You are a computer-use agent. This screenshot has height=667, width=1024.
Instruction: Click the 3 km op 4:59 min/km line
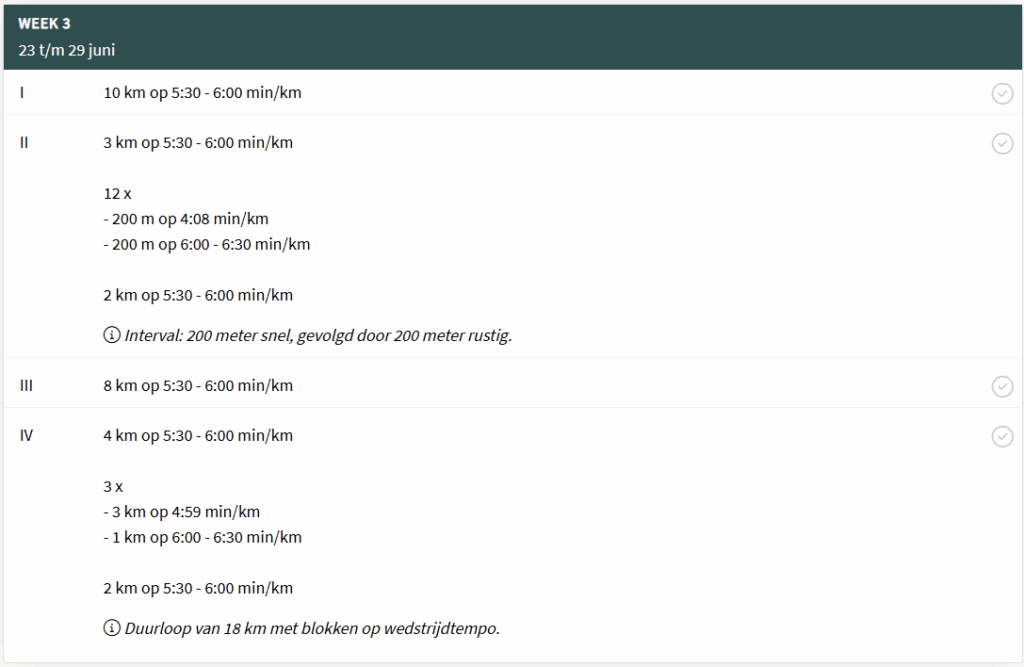[x=182, y=512]
